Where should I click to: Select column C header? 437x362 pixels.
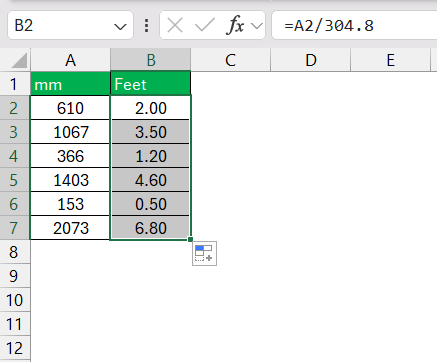pyautogui.click(x=231, y=60)
